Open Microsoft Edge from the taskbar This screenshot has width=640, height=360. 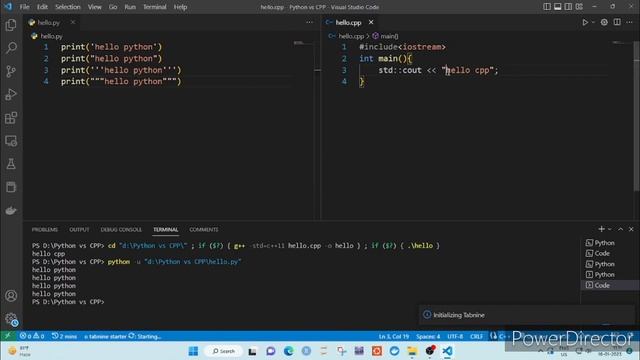289,351
